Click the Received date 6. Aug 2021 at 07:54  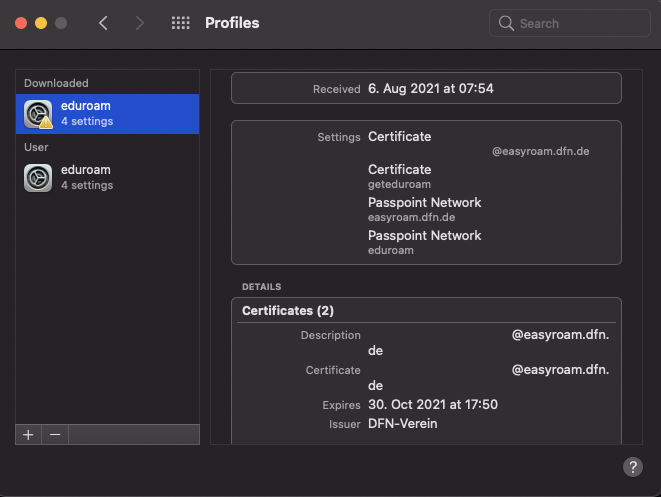(430, 89)
